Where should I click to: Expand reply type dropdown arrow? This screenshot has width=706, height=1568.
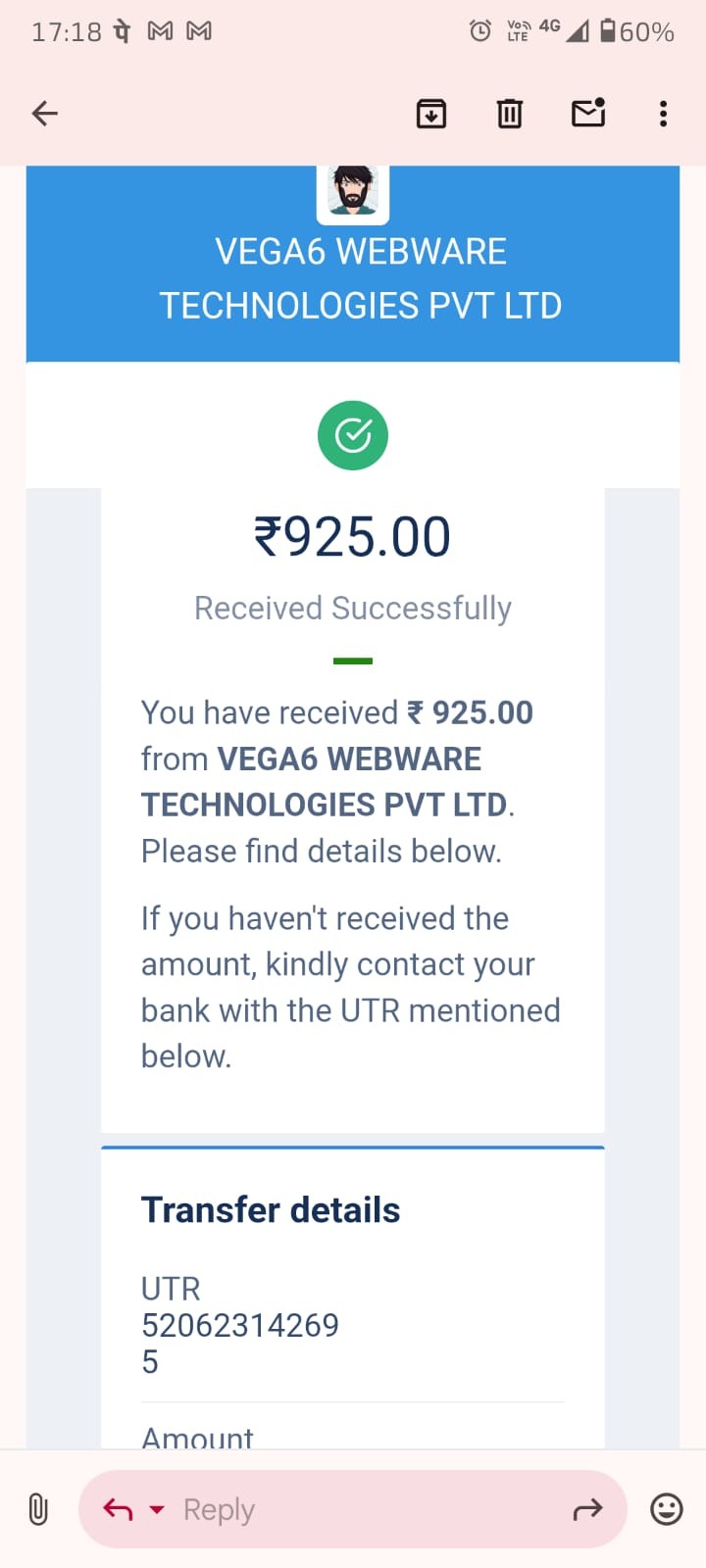(x=157, y=1509)
